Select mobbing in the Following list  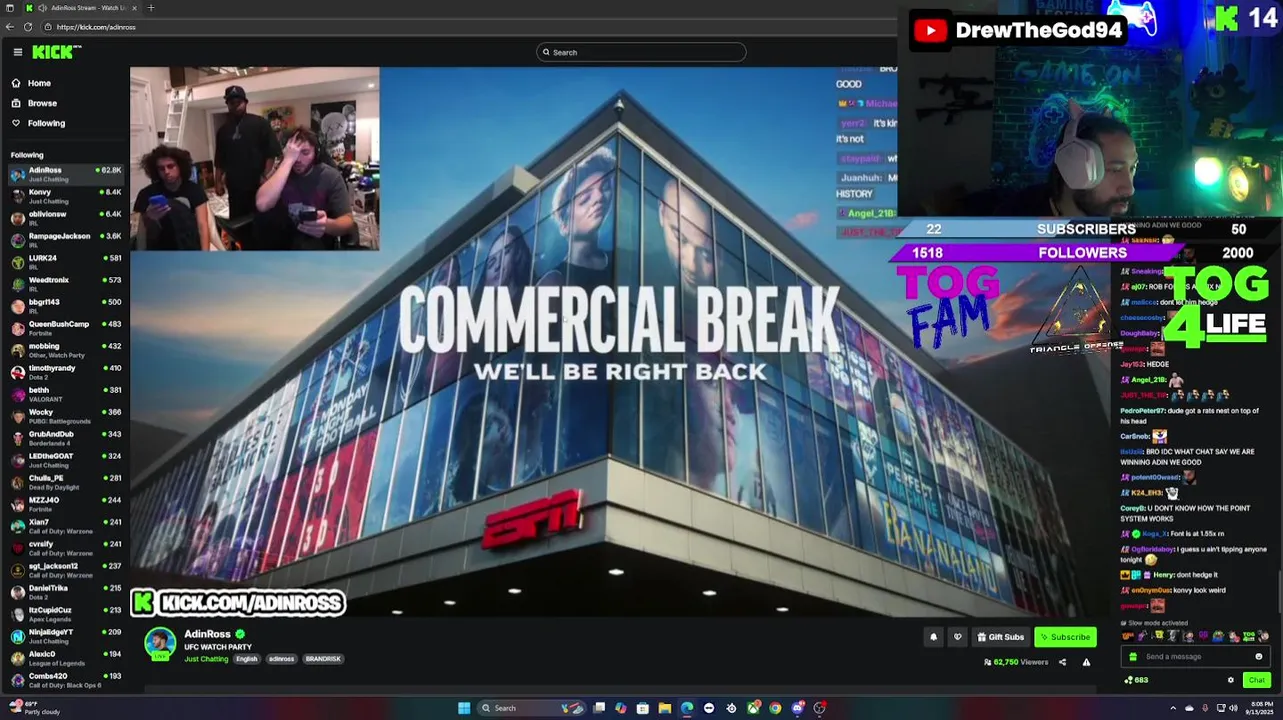click(x=65, y=350)
